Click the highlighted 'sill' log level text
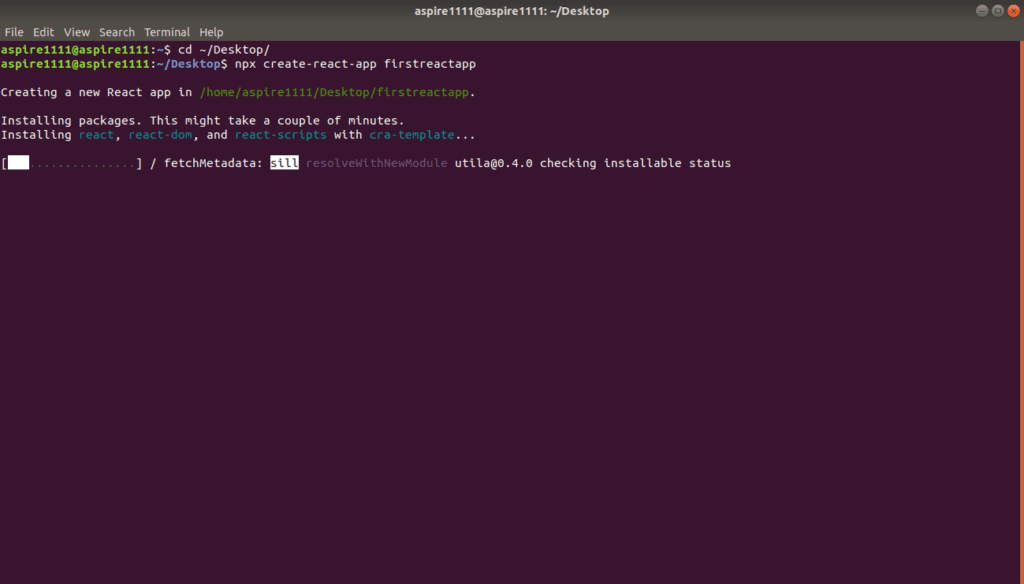The image size is (1024, 584). click(284, 163)
